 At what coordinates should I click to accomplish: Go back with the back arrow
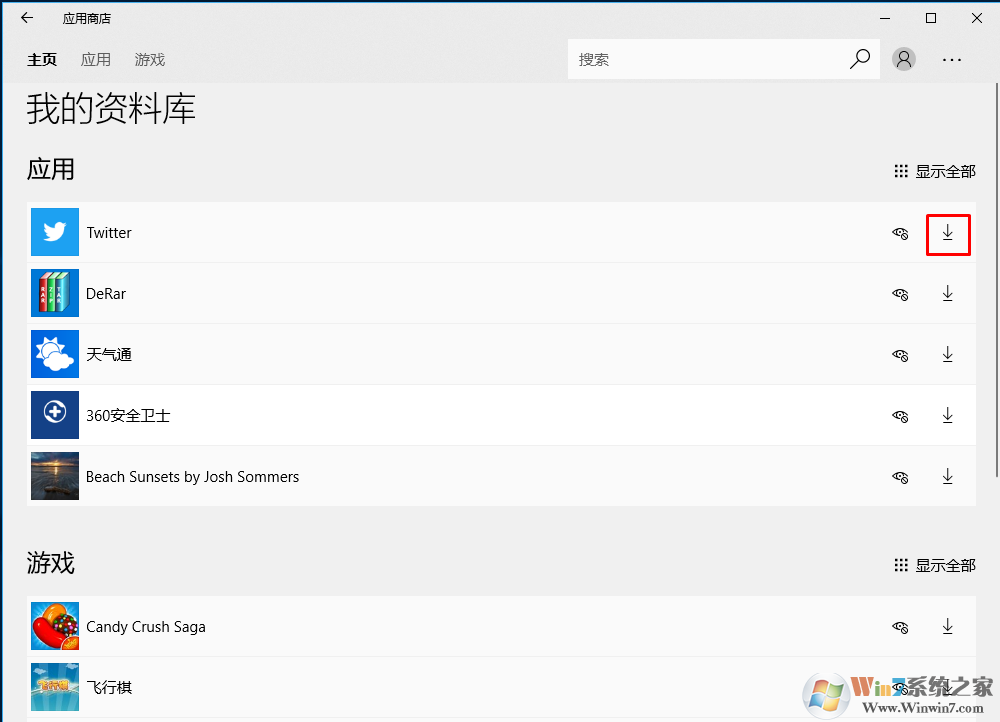click(27, 18)
